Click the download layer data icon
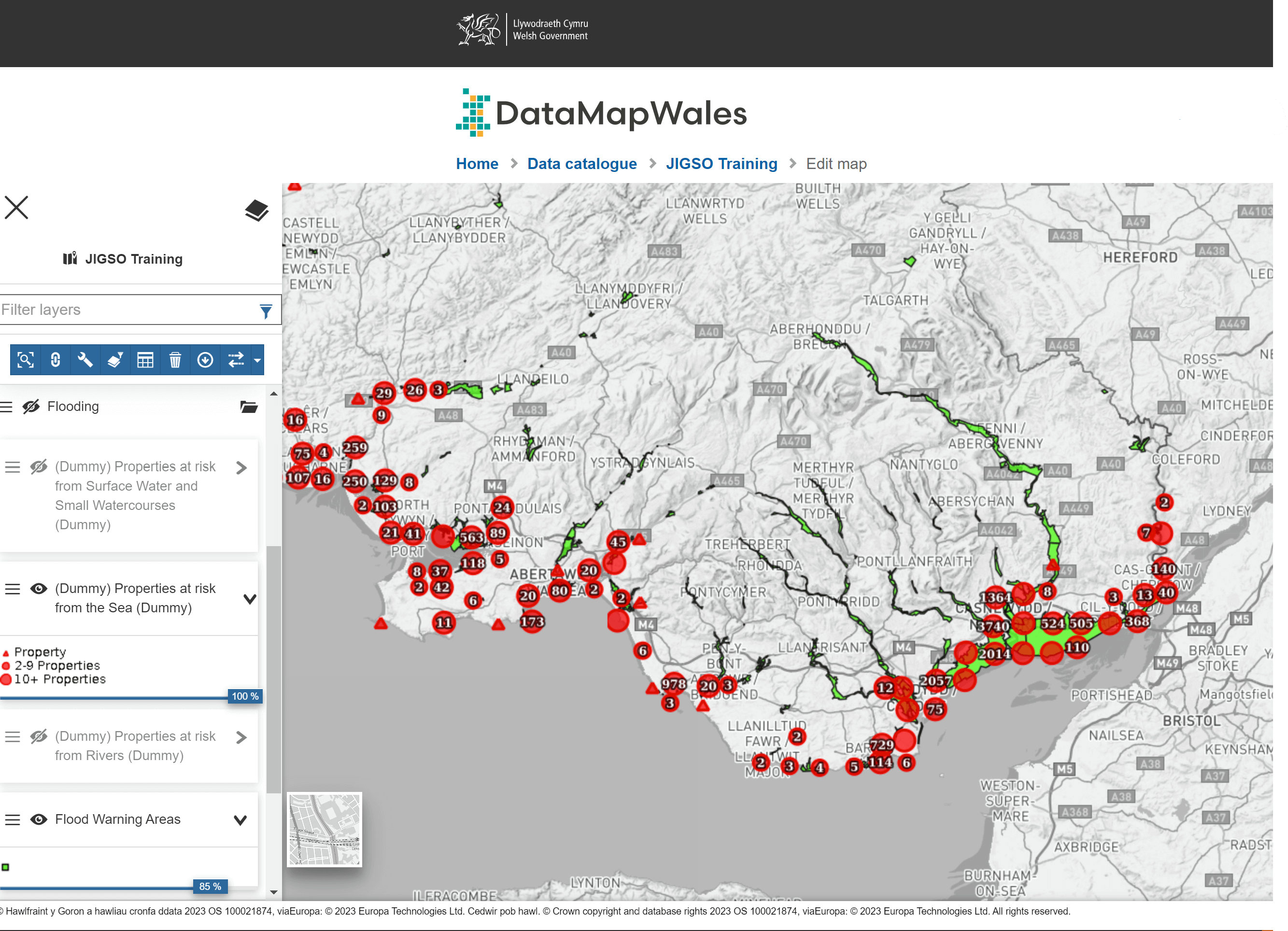This screenshot has width=1288, height=931. (x=205, y=360)
